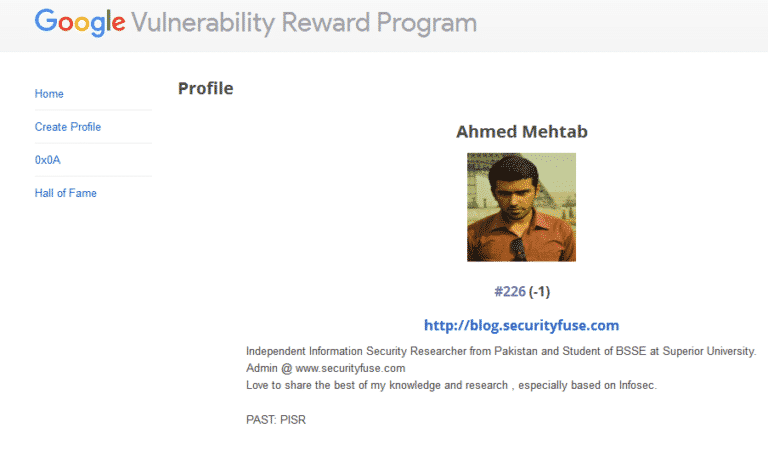Select Create Profile in the sidebar
Viewport: 768px width, 456px height.
[x=68, y=127]
